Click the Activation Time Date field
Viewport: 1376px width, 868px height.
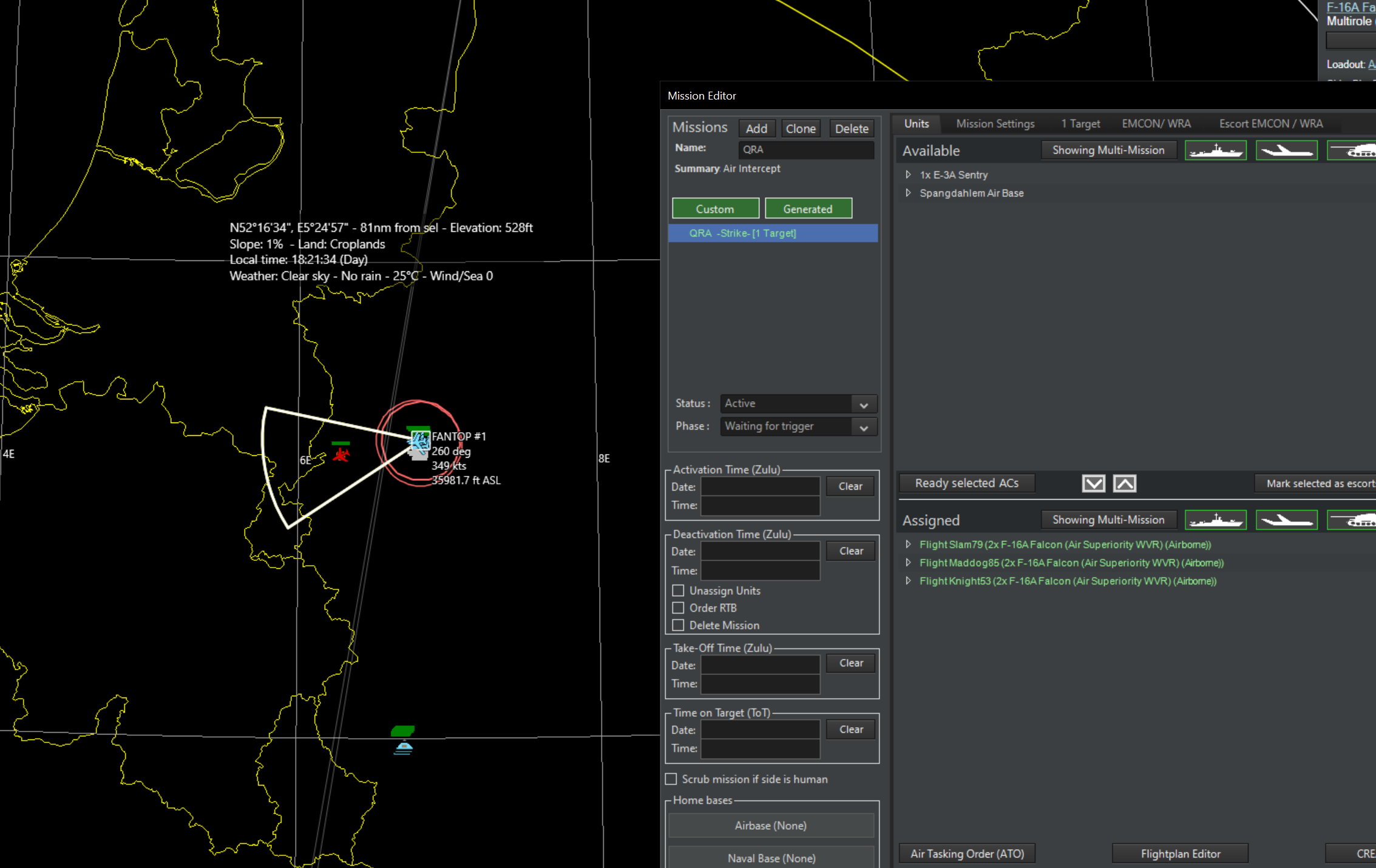click(760, 487)
